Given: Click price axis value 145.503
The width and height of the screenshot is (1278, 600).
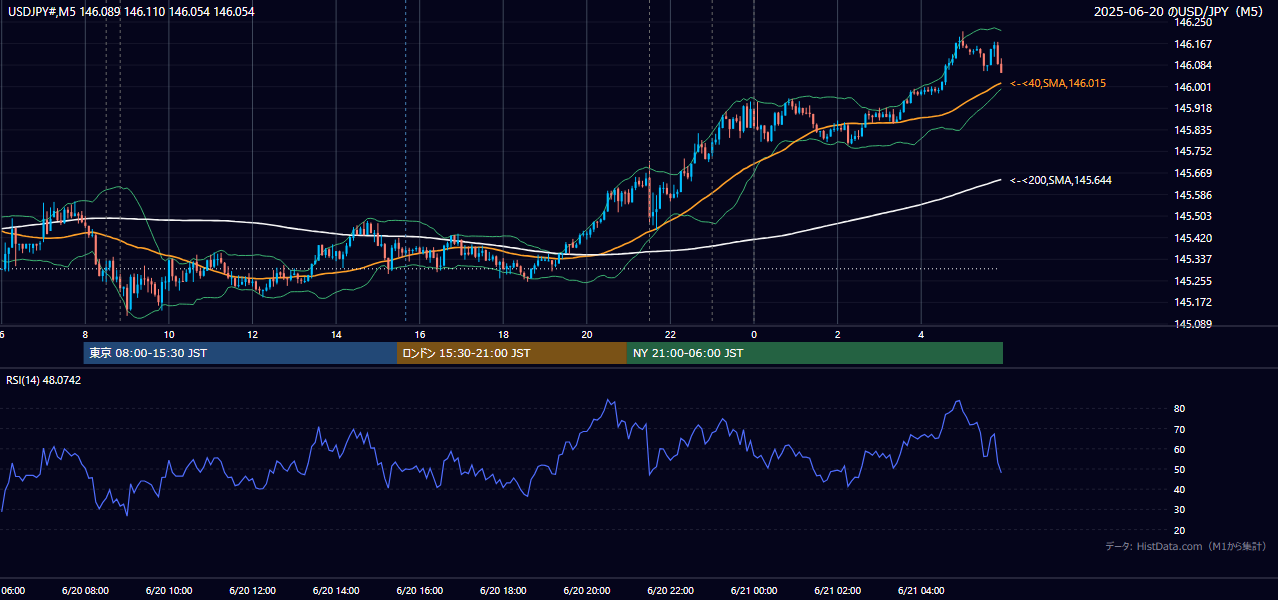Looking at the screenshot, I should (1193, 216).
